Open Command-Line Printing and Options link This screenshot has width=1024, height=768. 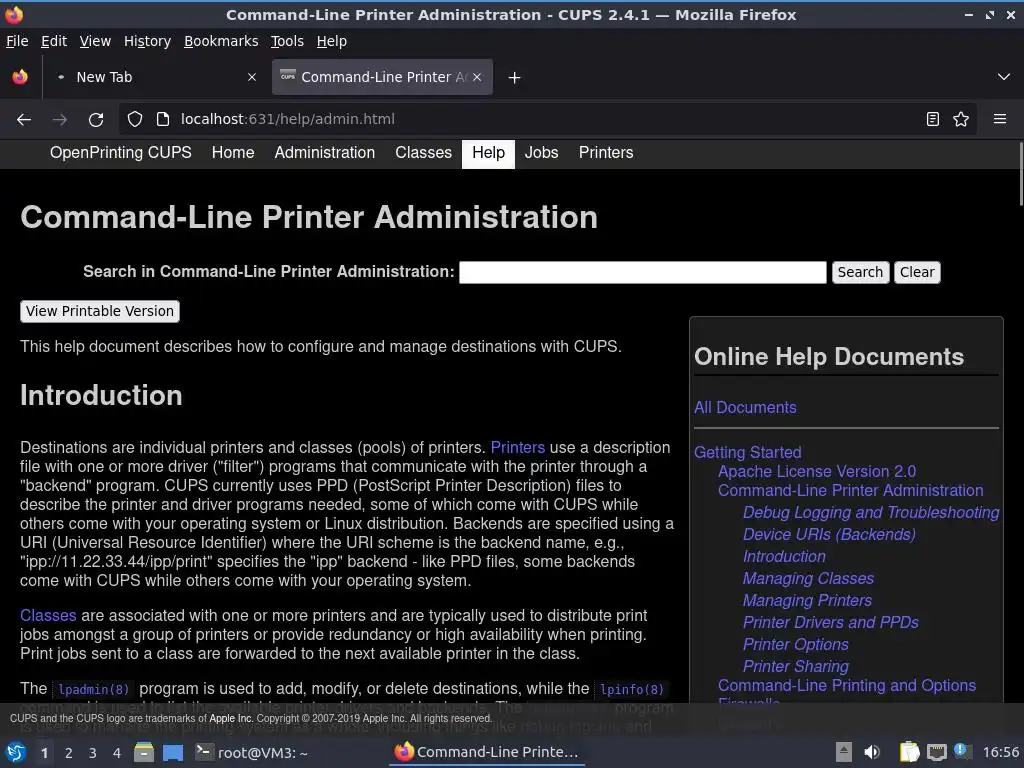(x=847, y=686)
